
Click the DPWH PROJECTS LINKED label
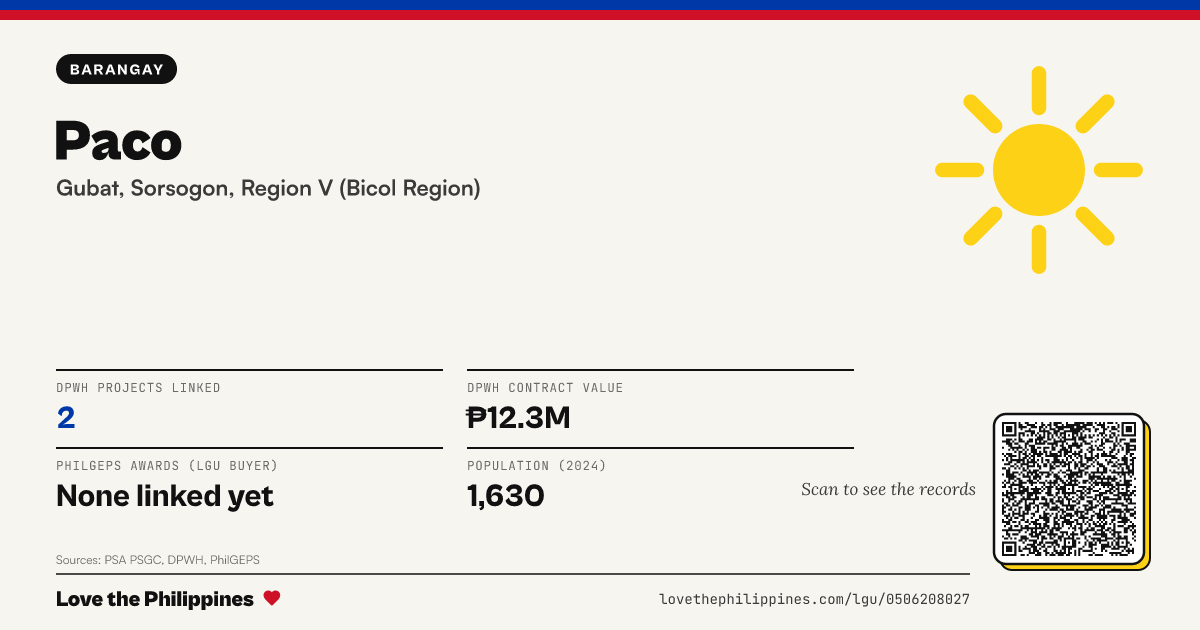pos(138,388)
